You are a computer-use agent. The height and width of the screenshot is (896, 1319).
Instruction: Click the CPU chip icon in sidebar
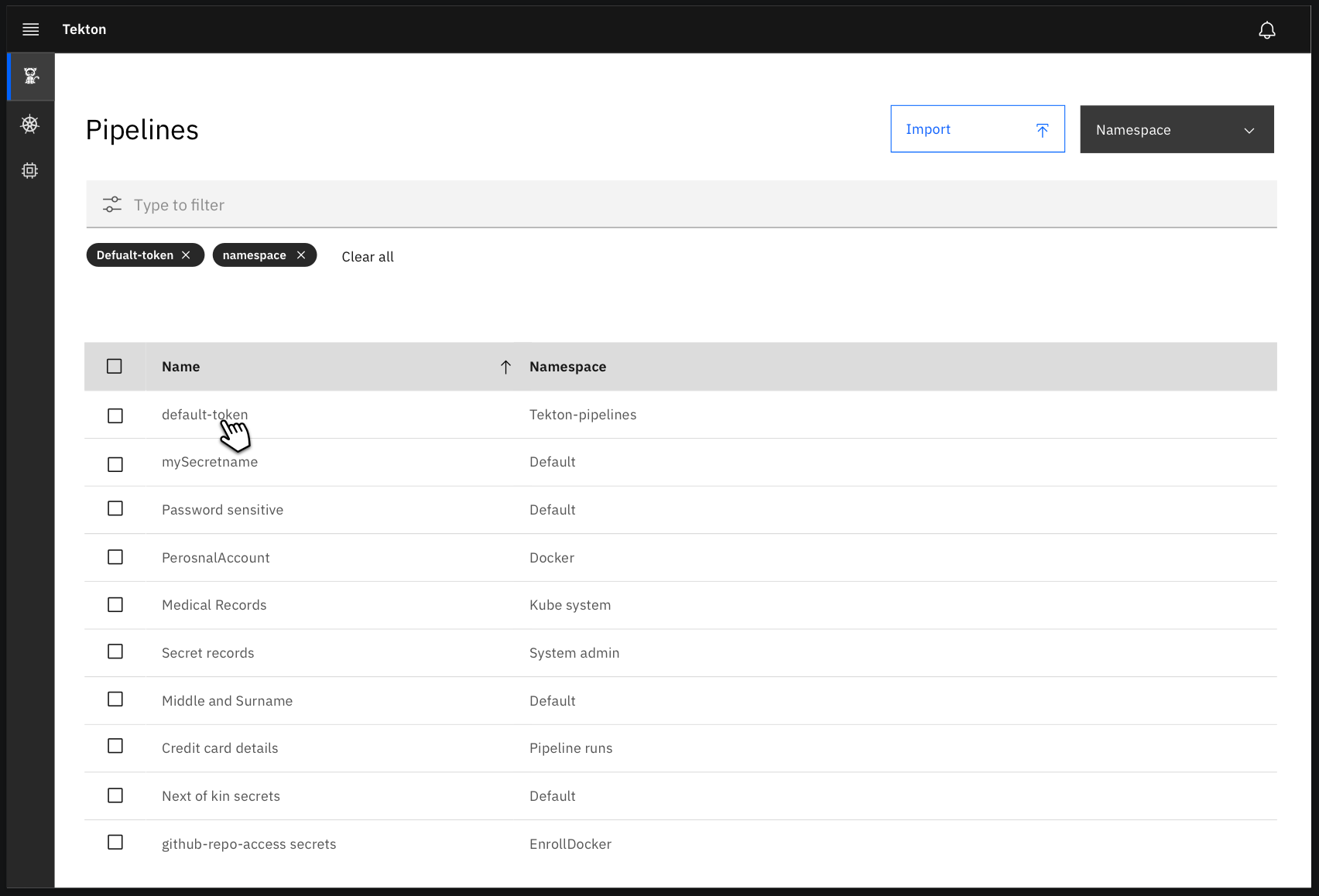[x=30, y=170]
